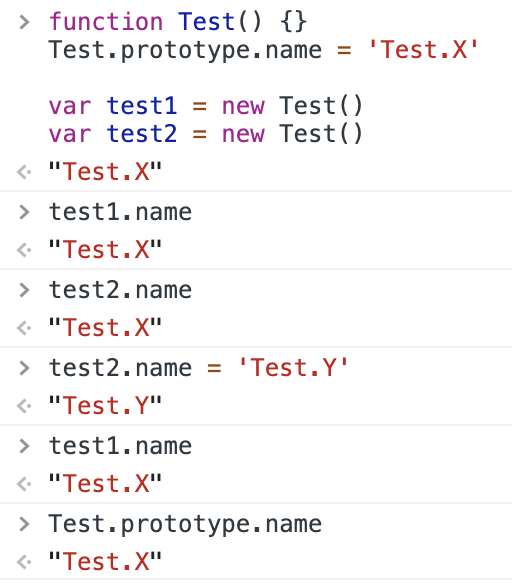Click the return arrow just above the bottom Test.prototype.name command

(x=24, y=484)
